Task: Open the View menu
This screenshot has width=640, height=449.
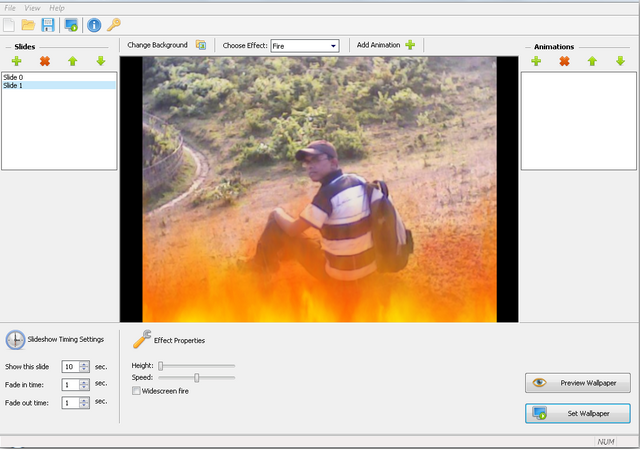Action: 33,7
